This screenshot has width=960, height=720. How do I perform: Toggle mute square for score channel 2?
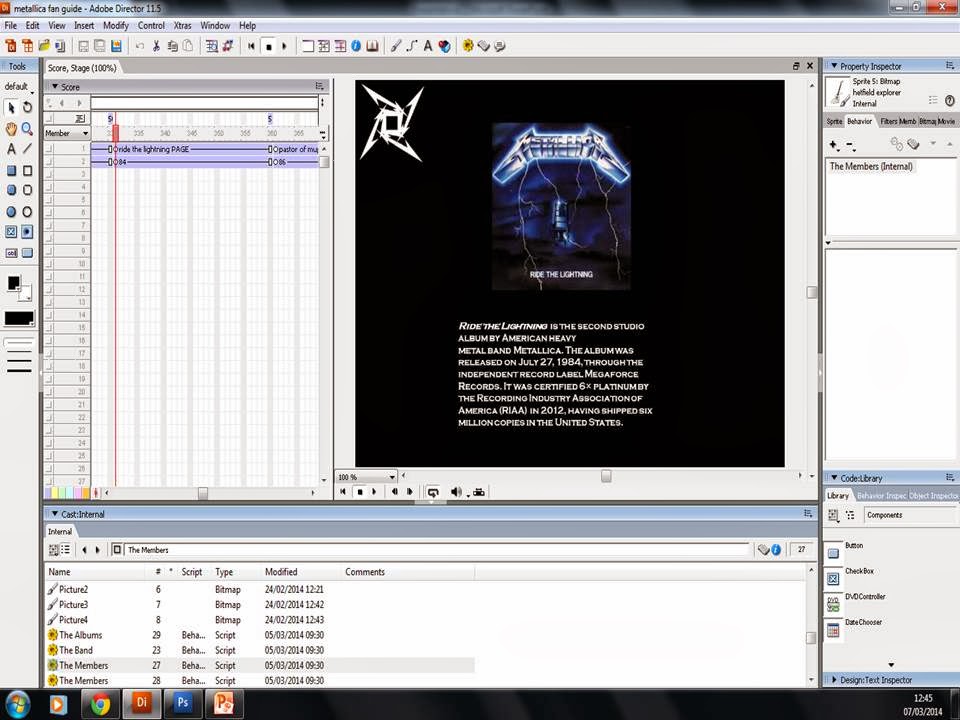point(49,162)
